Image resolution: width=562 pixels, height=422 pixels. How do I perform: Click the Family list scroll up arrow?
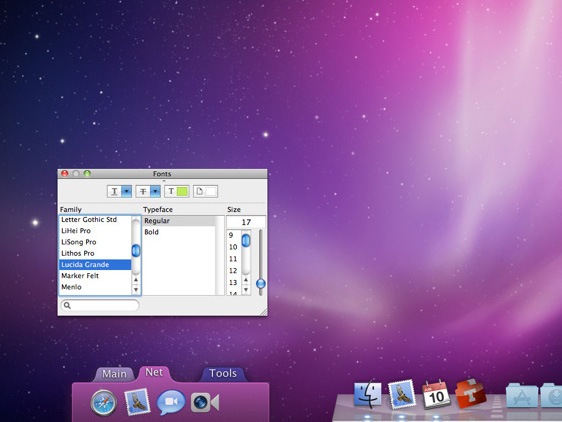(136, 280)
